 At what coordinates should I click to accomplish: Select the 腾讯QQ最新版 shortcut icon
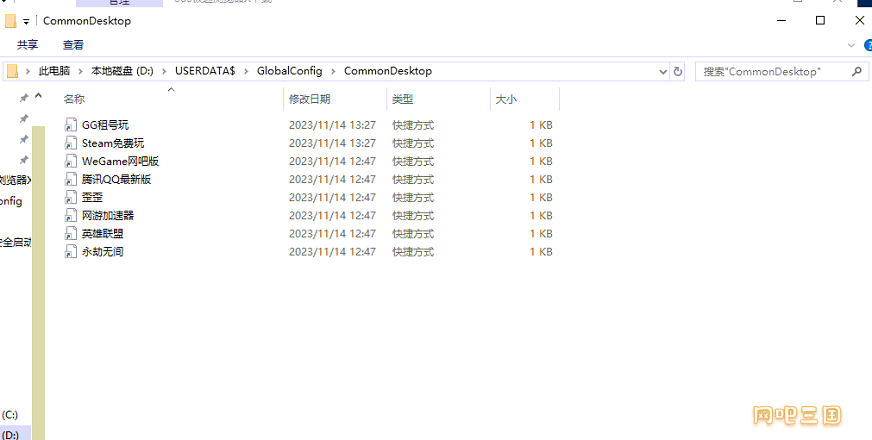pyautogui.click(x=70, y=179)
